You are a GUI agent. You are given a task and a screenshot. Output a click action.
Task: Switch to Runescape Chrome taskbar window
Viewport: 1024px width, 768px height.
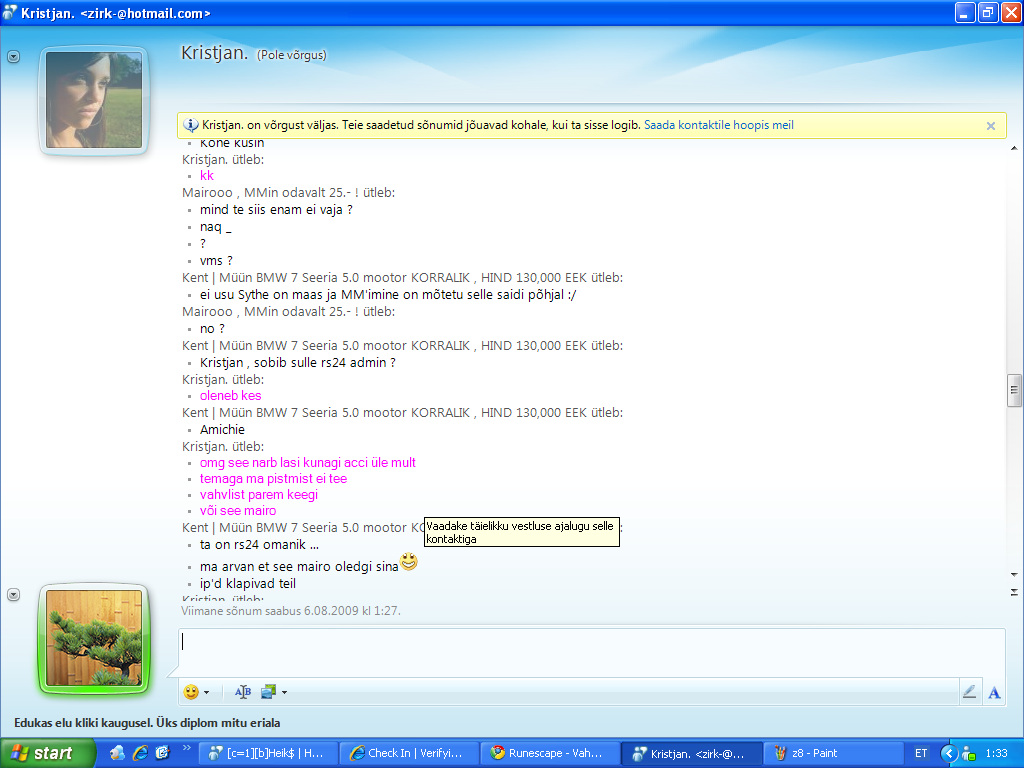coord(549,753)
